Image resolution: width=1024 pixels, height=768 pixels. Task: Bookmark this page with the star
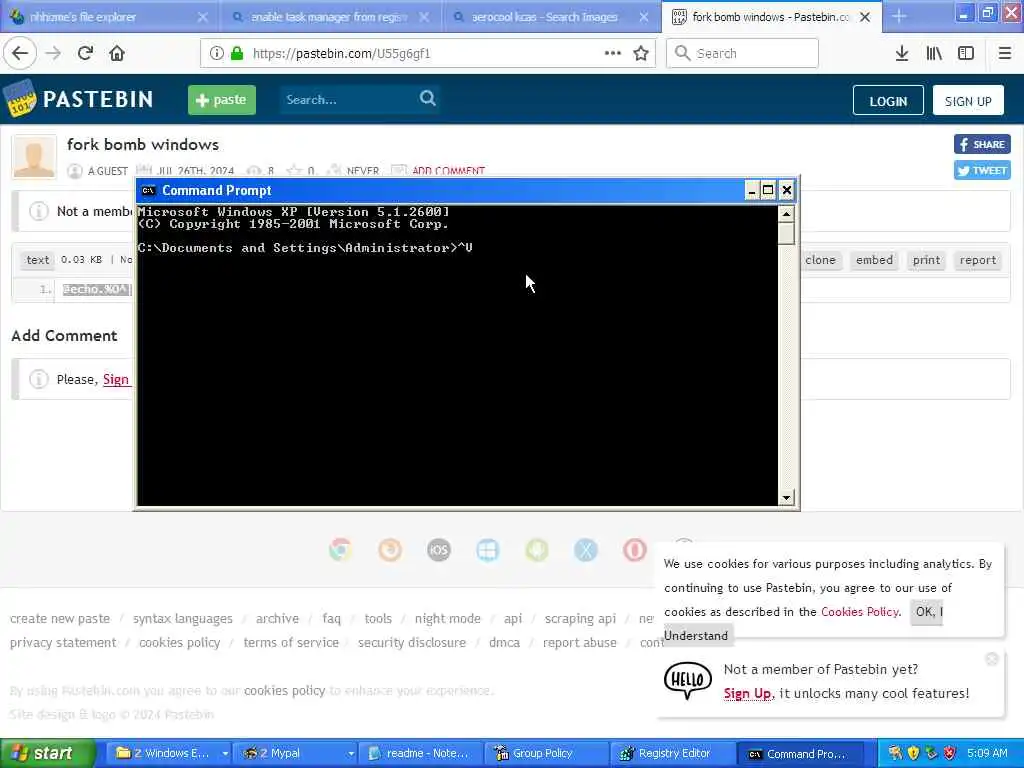(x=641, y=54)
